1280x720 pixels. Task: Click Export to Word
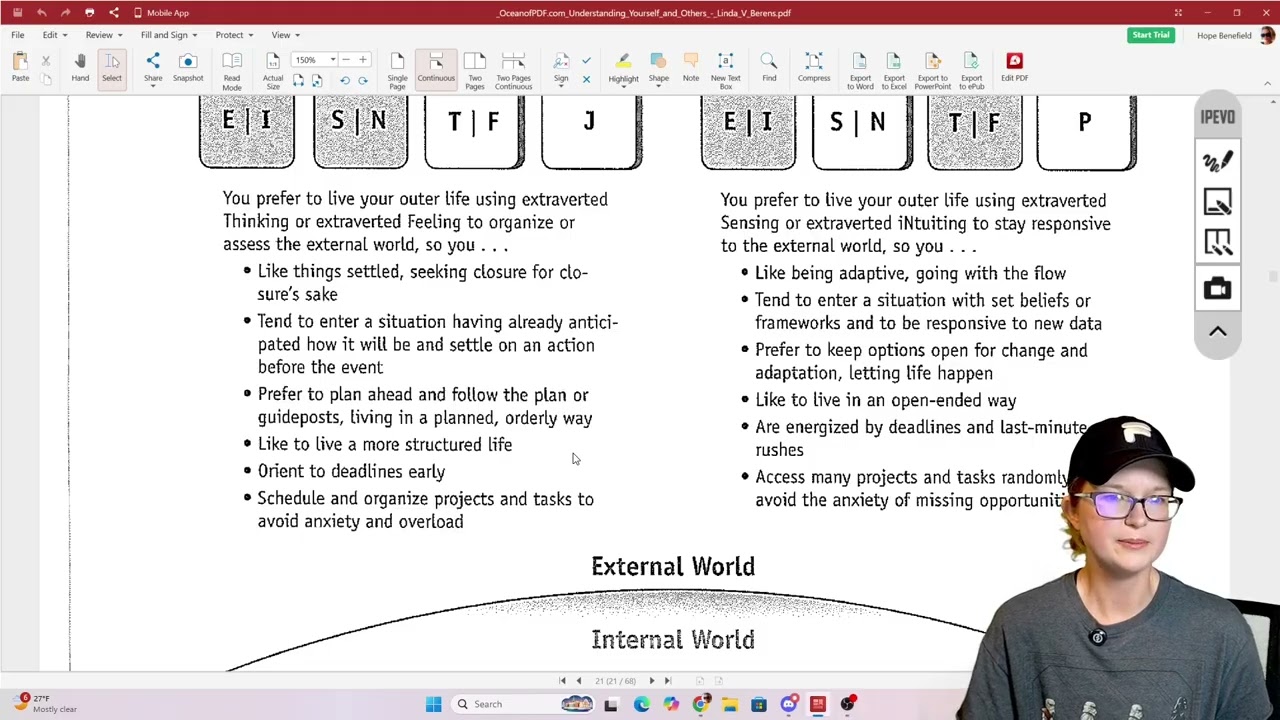[x=860, y=71]
